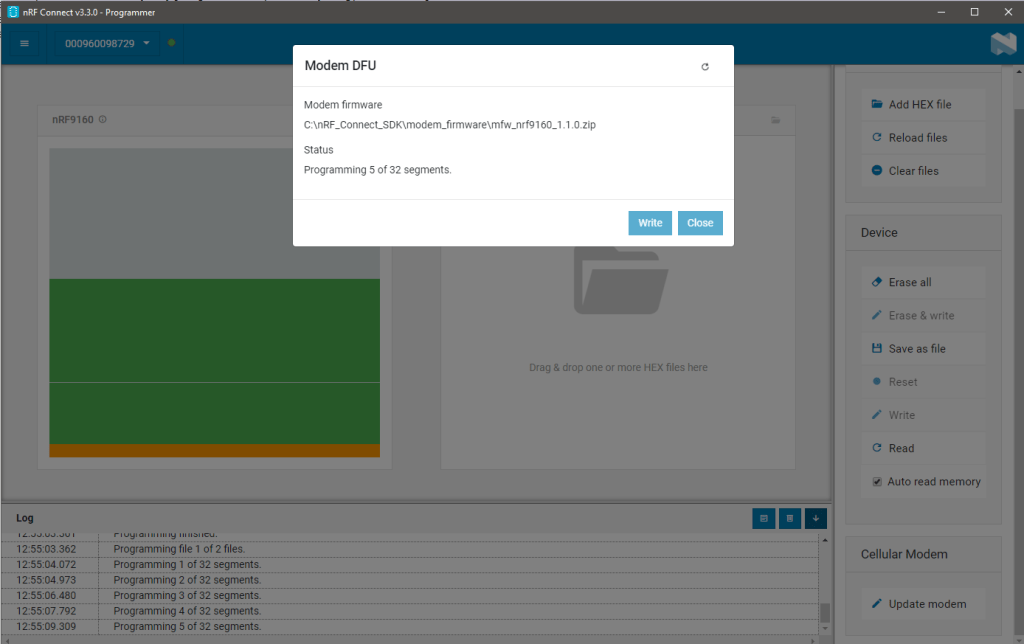Click the green memory region block

coord(214,330)
